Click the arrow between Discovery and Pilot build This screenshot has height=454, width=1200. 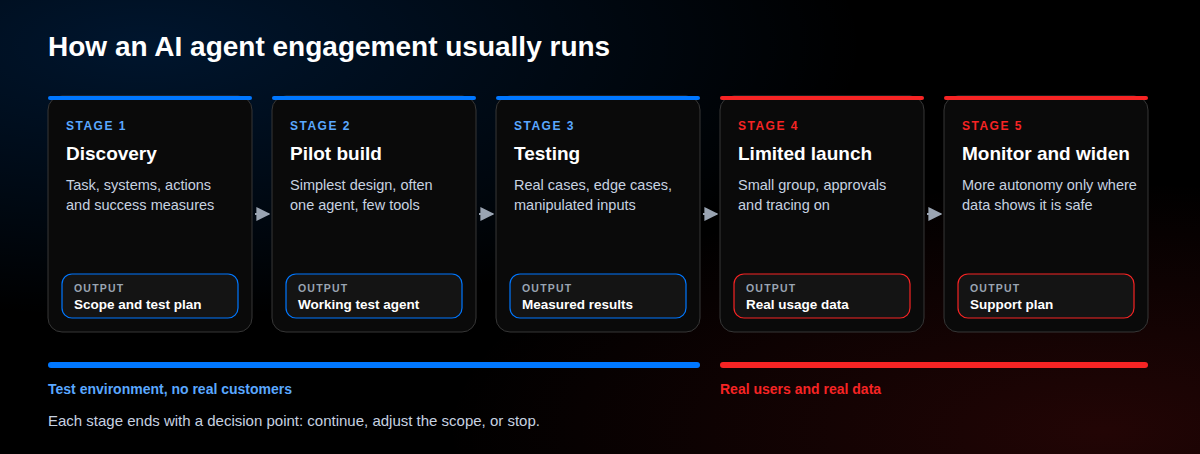point(262,214)
